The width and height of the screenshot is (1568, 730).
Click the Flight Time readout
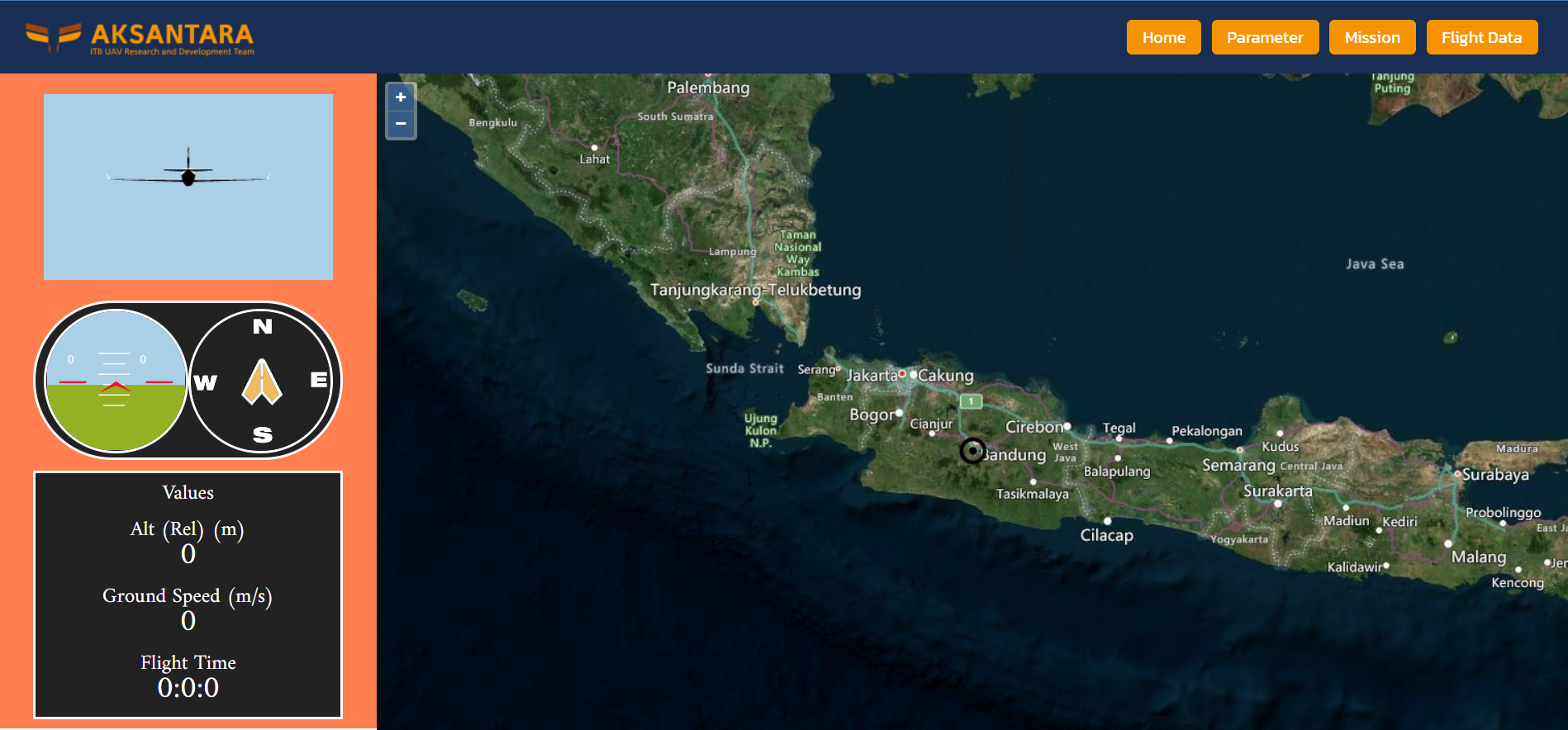(x=188, y=687)
